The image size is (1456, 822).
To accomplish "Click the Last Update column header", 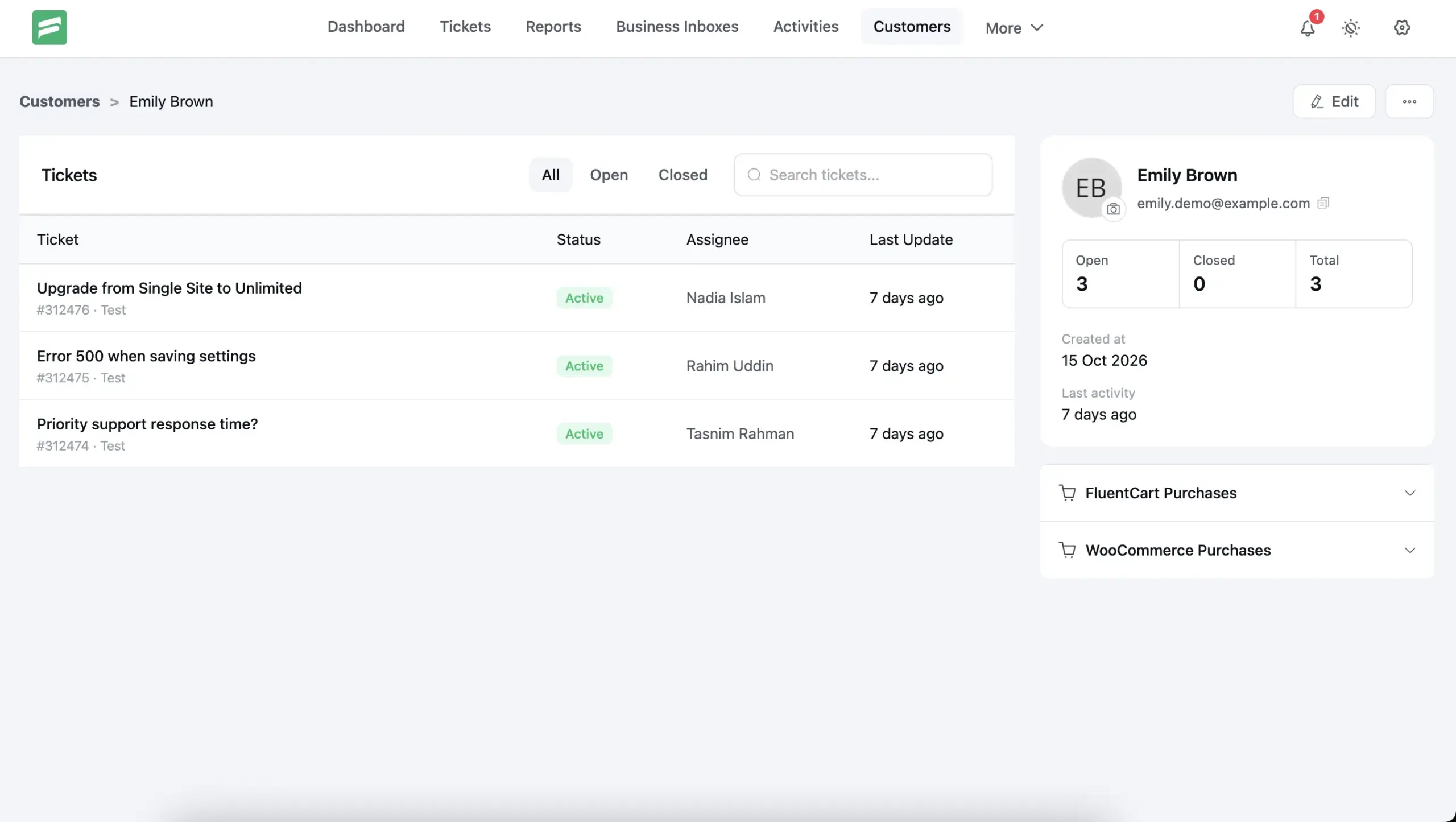I will click(x=911, y=239).
